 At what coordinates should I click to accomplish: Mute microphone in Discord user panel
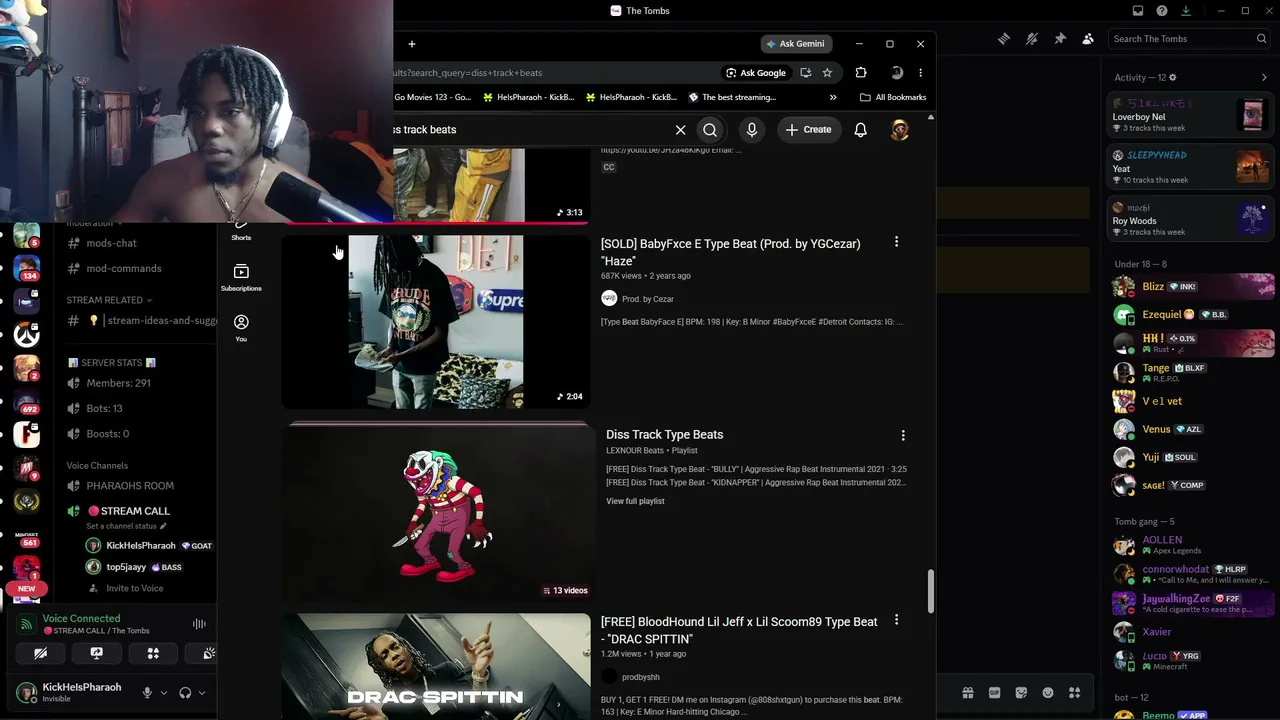pyautogui.click(x=147, y=693)
